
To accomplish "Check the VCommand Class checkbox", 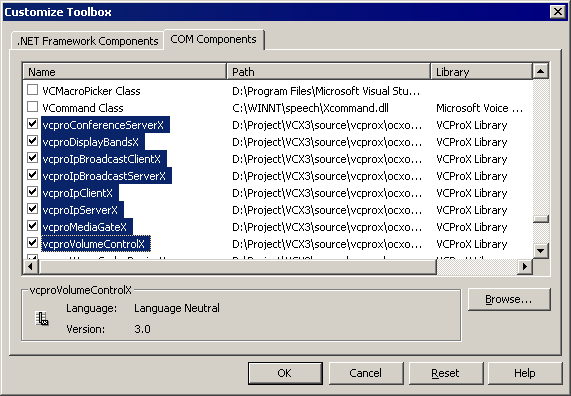I will 32,107.
